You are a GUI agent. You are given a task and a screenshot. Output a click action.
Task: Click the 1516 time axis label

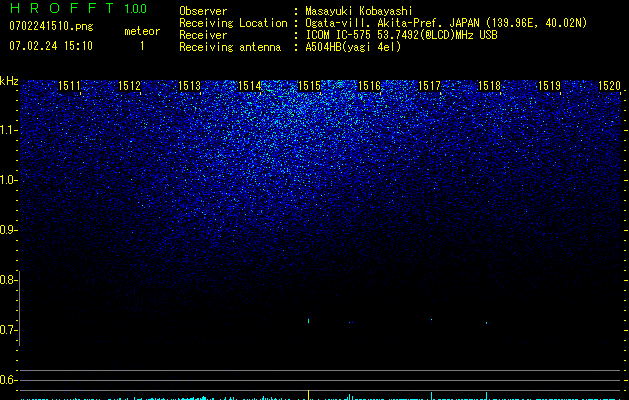[x=369, y=86]
